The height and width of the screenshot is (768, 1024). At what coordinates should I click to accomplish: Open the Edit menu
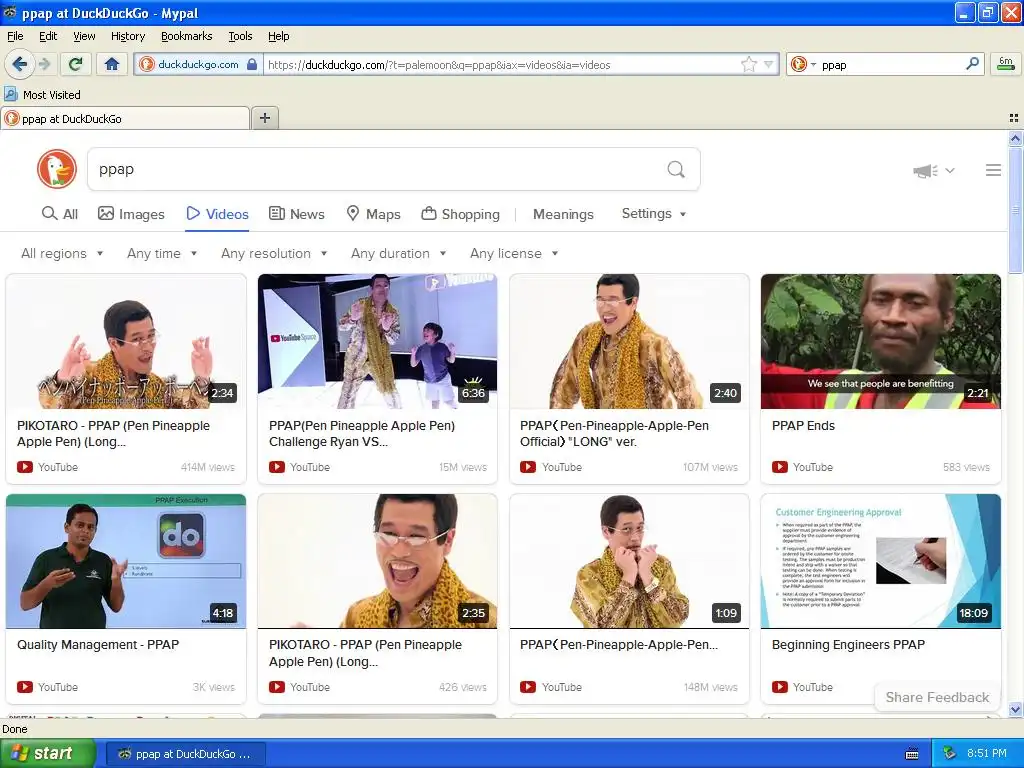(x=48, y=36)
